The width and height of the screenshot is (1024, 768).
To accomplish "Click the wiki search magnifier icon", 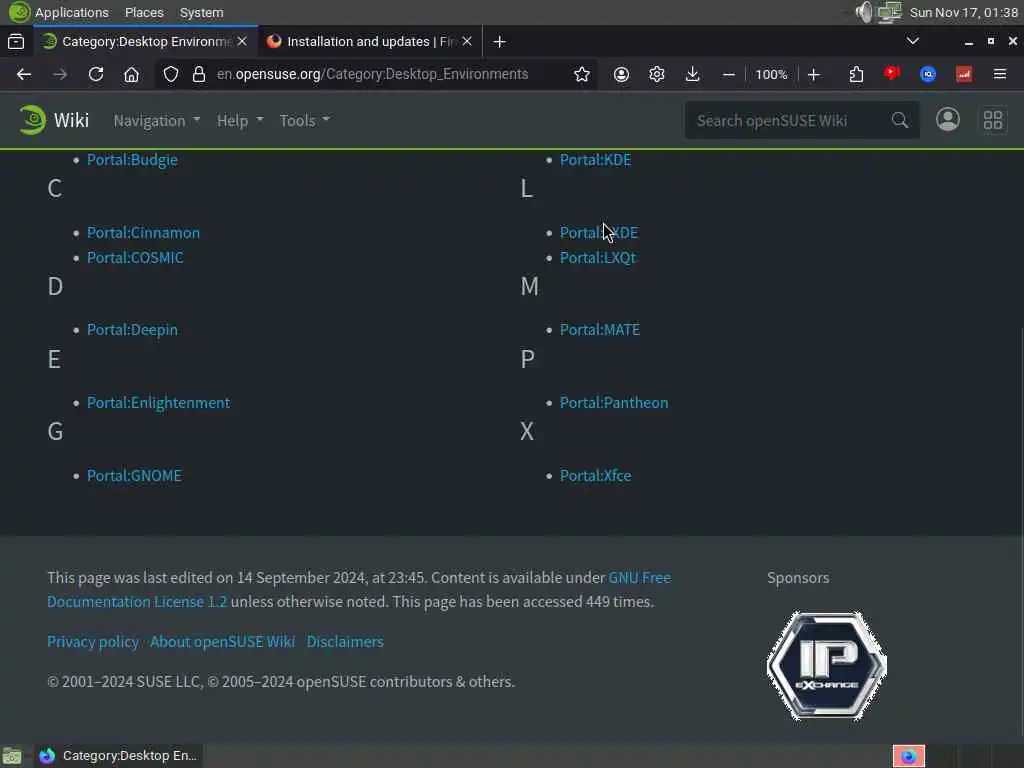I will click(900, 120).
